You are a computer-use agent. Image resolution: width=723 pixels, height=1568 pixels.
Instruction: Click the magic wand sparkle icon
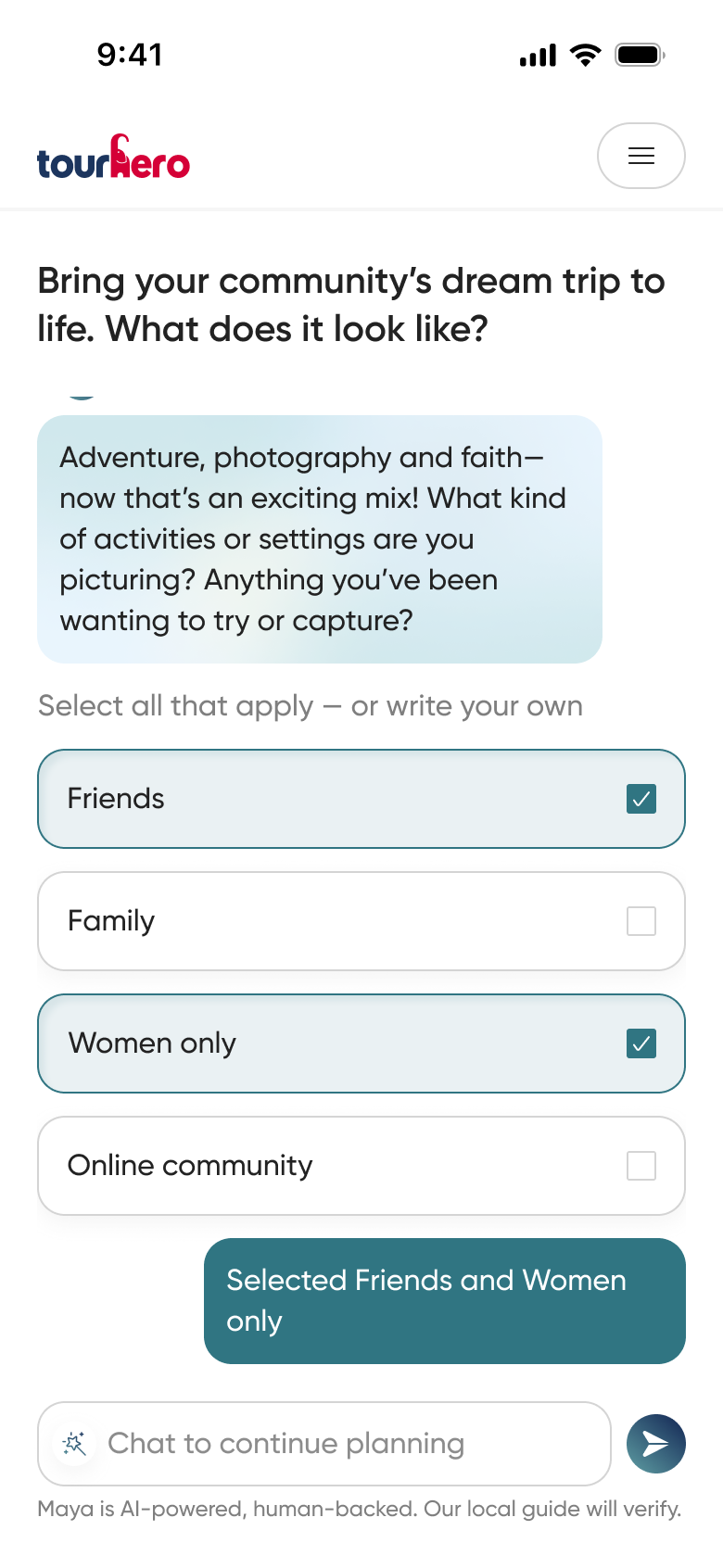click(x=74, y=1443)
